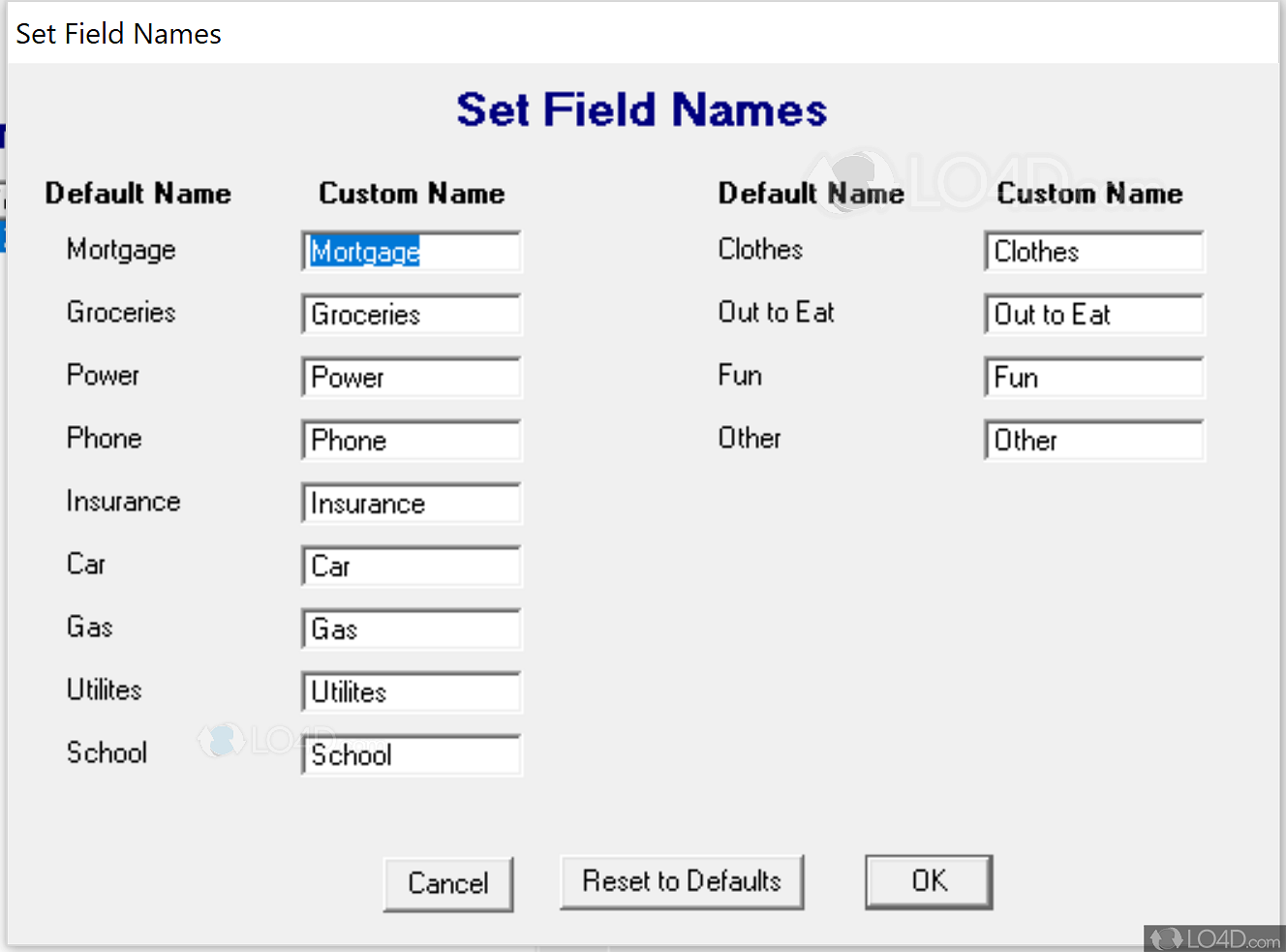Focus the Fun custom name textbox

click(1094, 378)
